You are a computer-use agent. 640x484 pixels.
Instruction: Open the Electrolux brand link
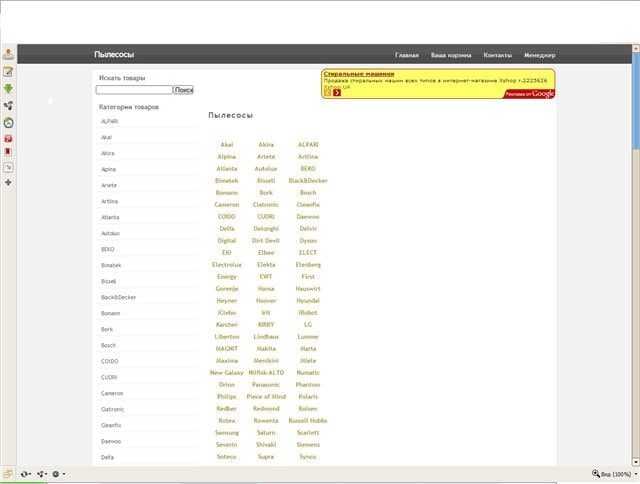(x=227, y=265)
